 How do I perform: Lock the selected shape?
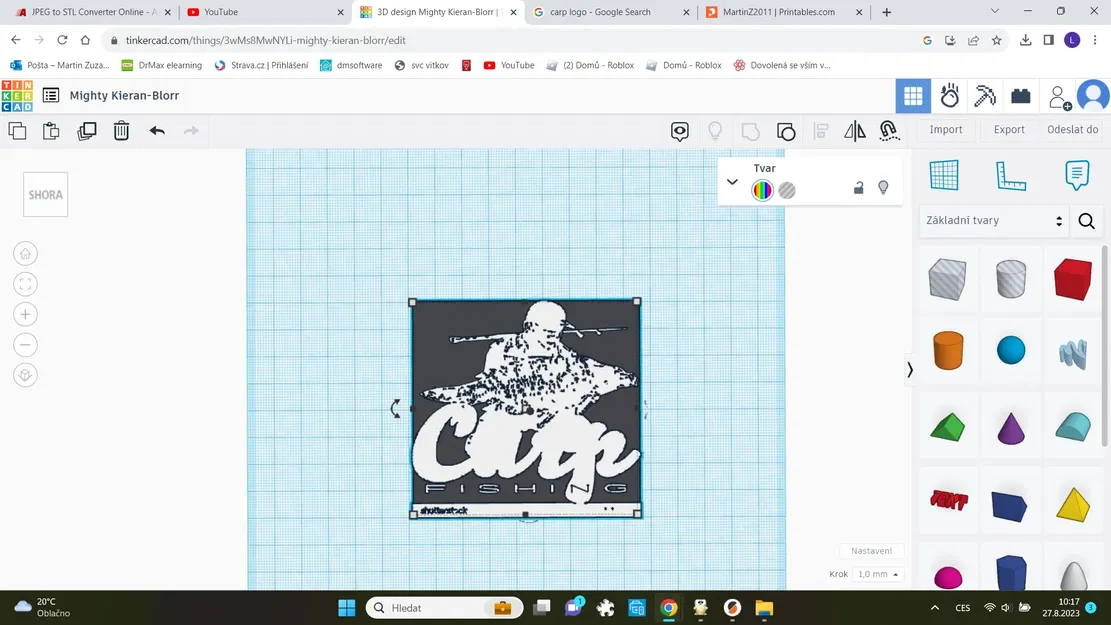tap(858, 188)
